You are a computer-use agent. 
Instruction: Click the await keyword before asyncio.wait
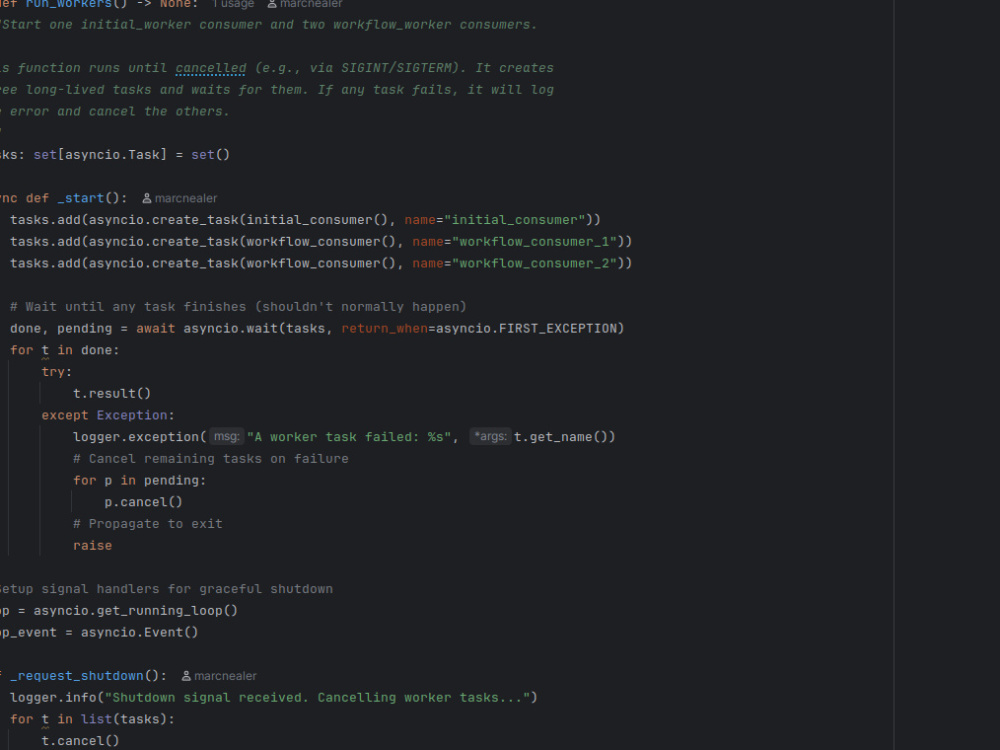(156, 328)
